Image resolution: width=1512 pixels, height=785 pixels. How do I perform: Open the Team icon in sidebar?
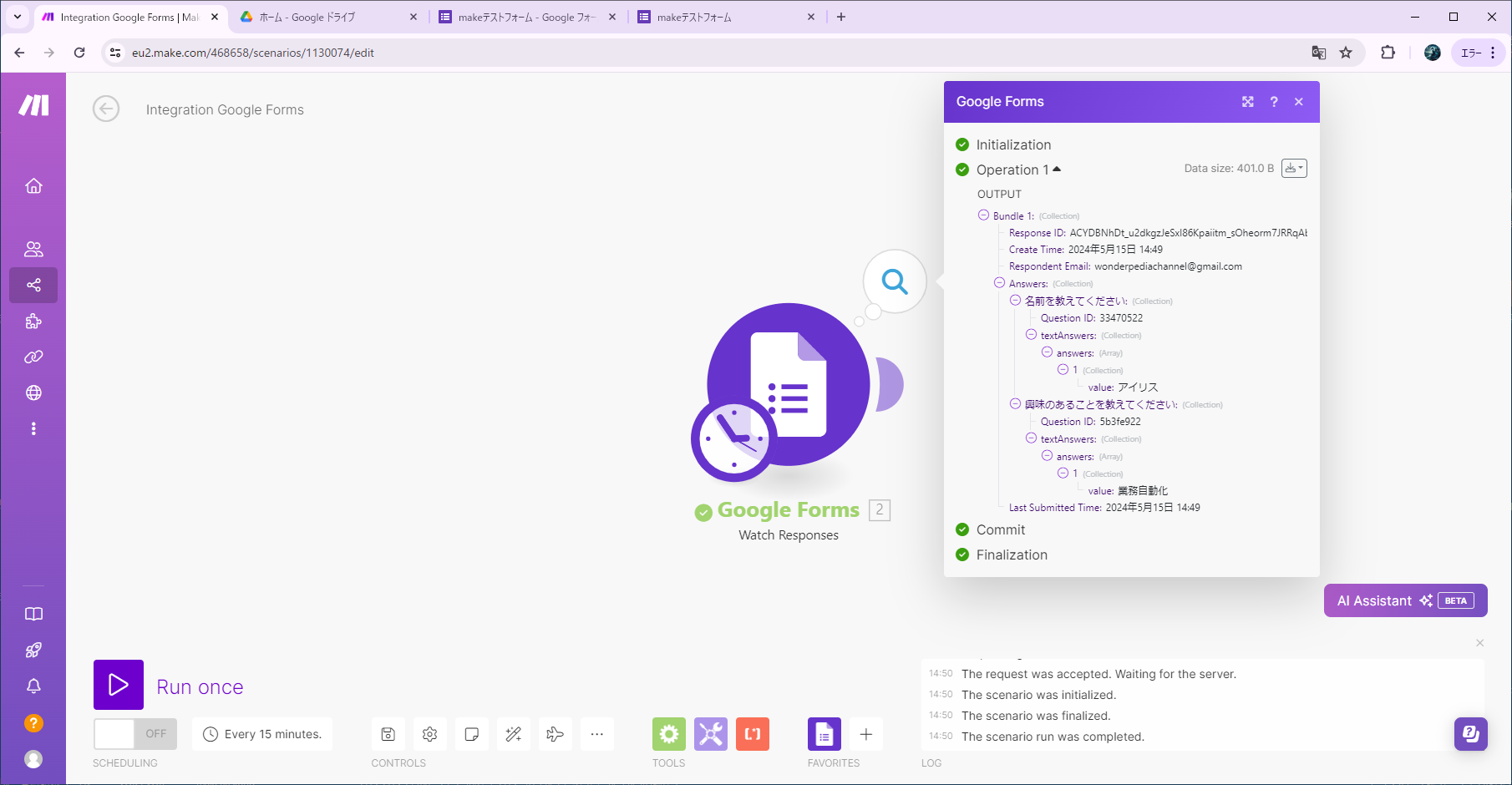(33, 249)
